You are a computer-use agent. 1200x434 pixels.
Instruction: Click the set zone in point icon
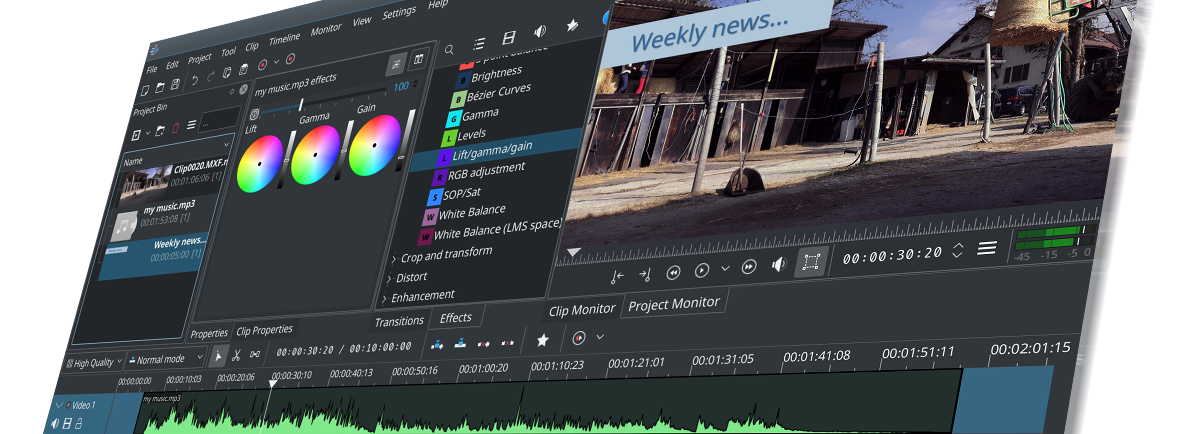[617, 276]
